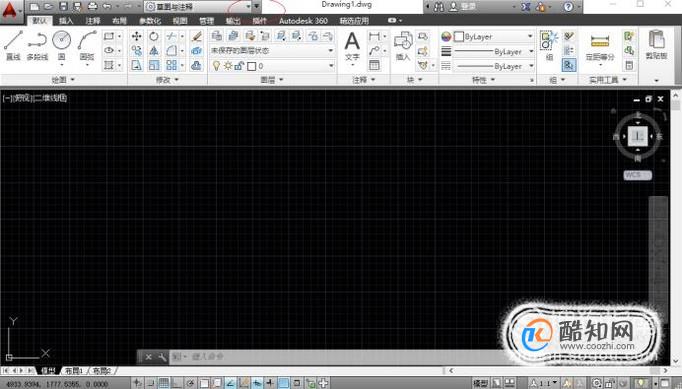The width and height of the screenshot is (682, 389).
Task: Toggle infer constraints in status bar
Action: [x=137, y=383]
